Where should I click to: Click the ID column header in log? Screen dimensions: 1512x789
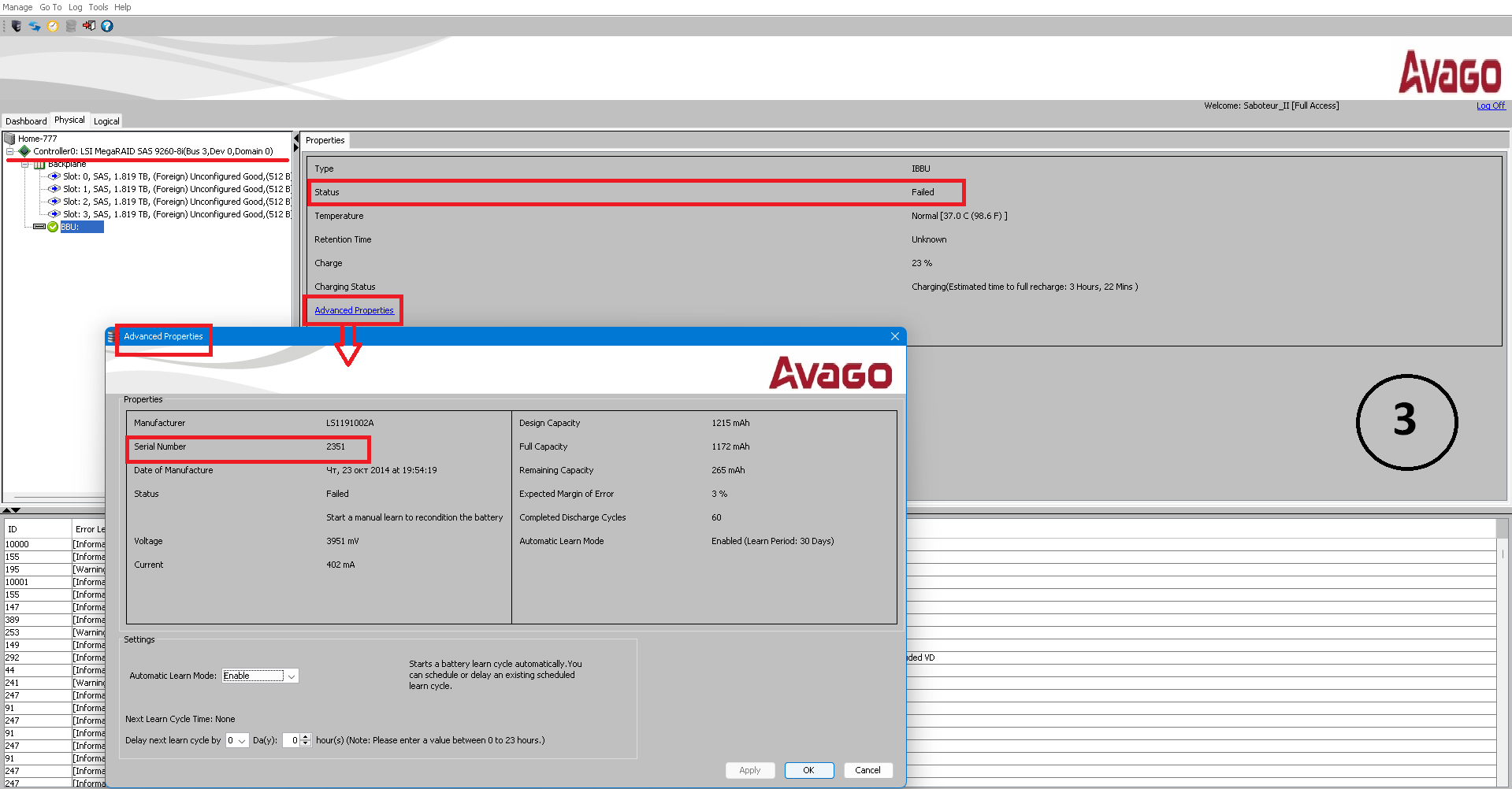coord(38,529)
